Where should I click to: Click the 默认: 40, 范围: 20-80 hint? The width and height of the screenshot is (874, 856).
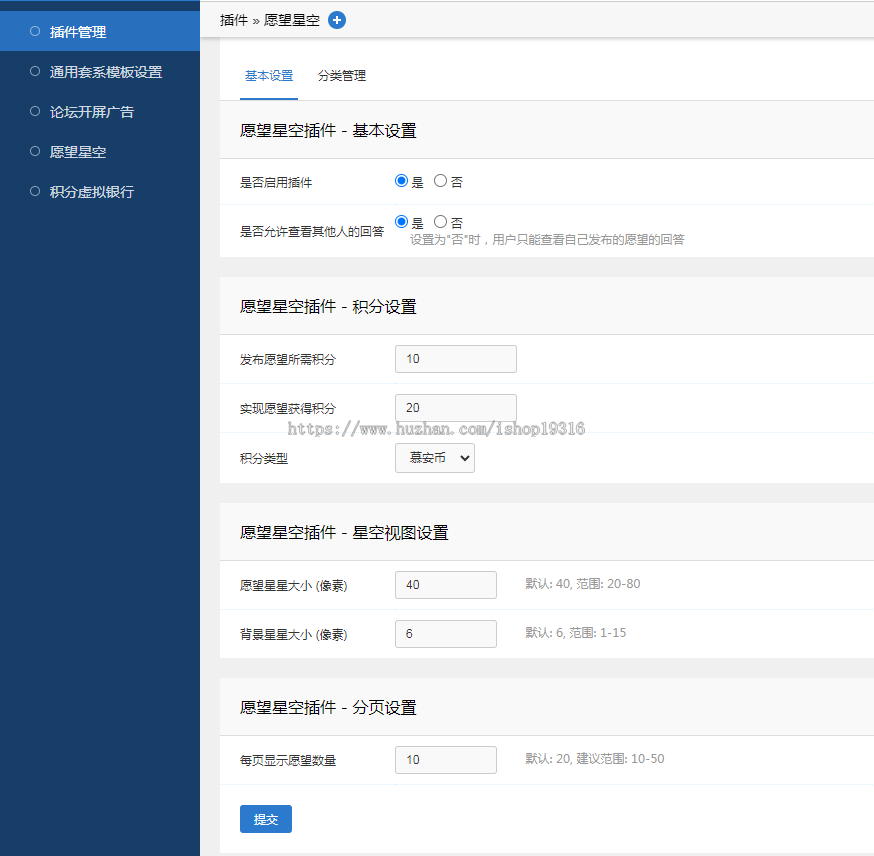coord(582,584)
